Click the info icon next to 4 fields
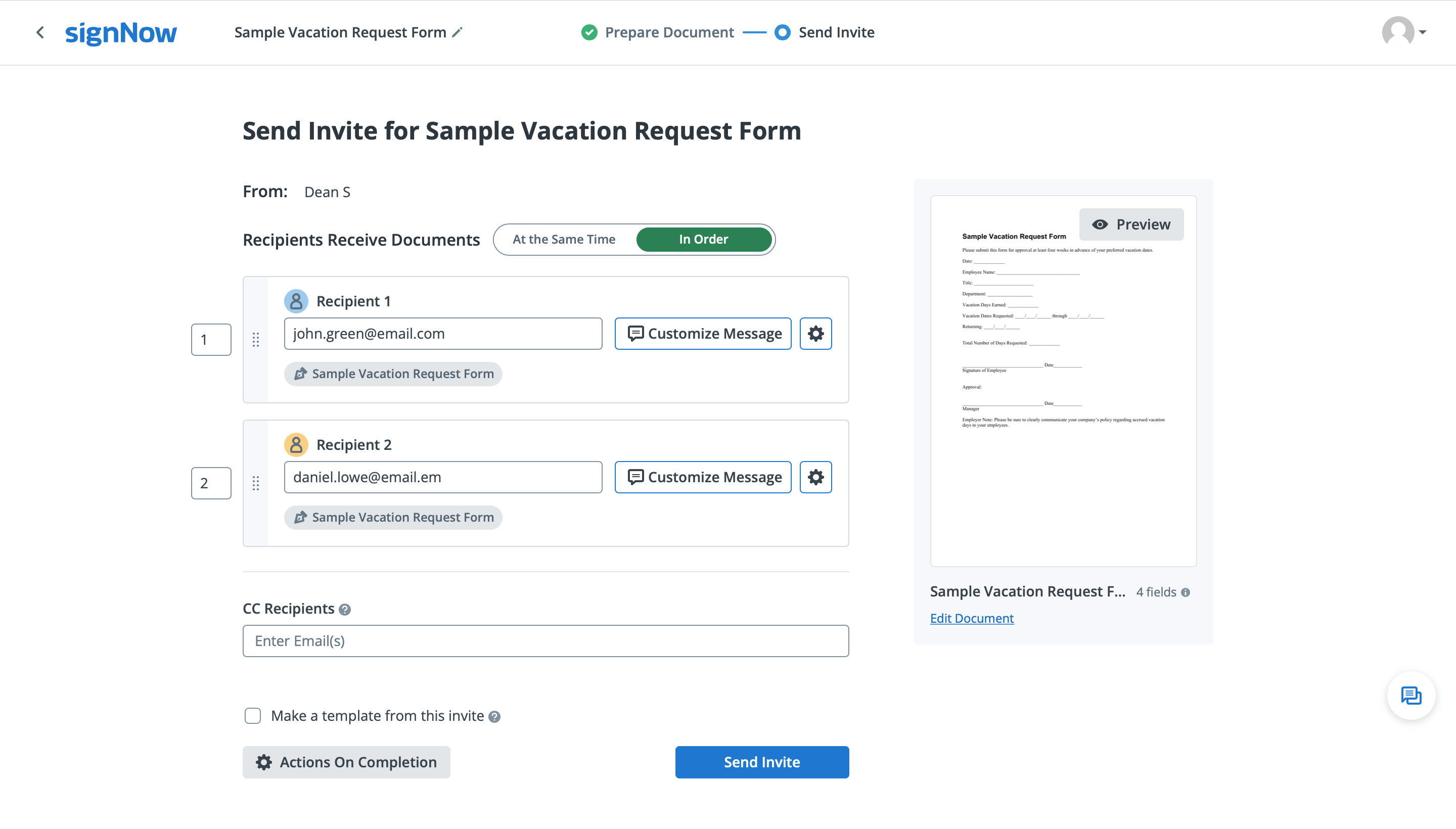 (1187, 592)
